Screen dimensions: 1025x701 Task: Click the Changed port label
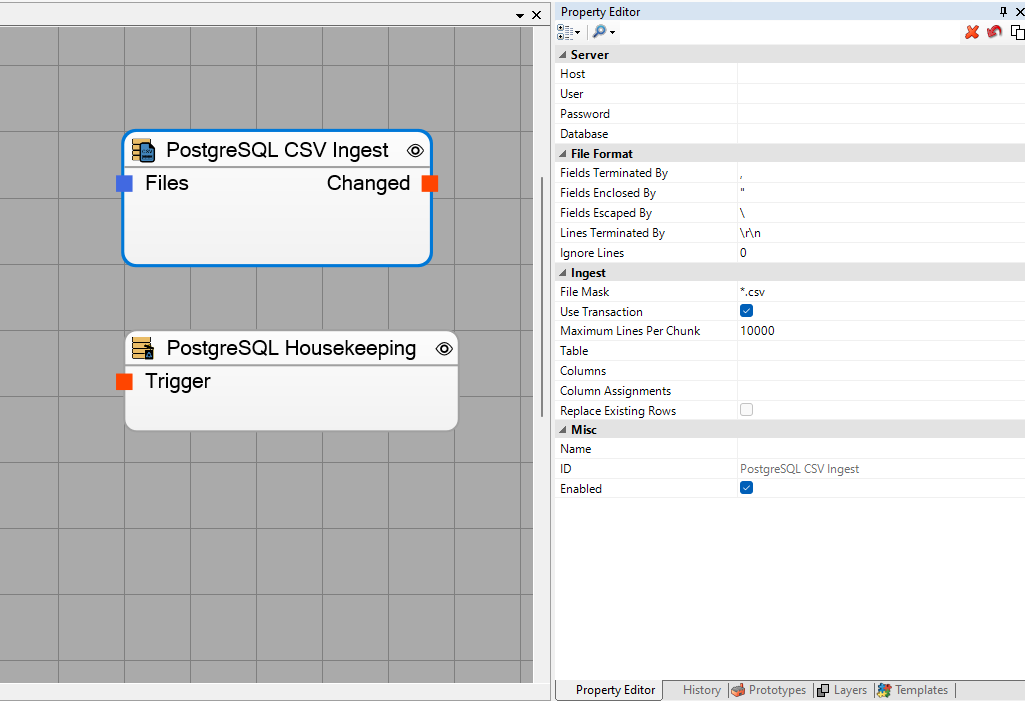pos(369,184)
